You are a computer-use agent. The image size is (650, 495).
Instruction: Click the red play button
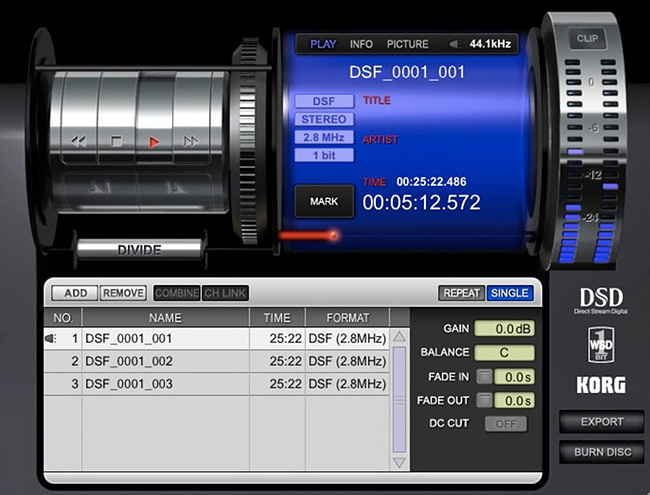click(x=154, y=142)
